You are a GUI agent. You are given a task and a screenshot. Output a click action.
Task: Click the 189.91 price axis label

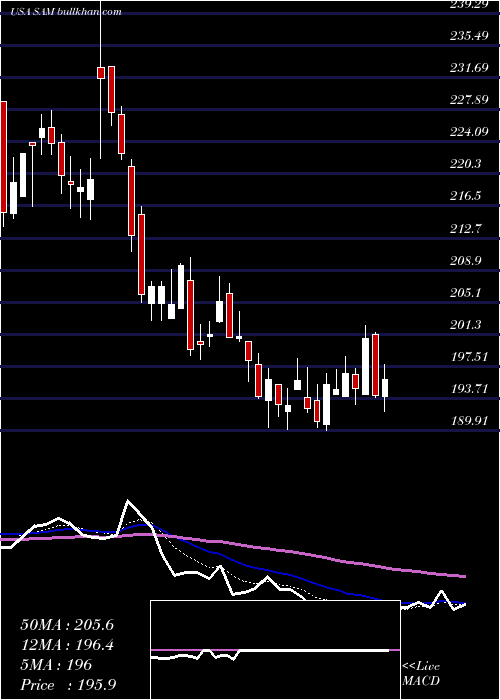coord(468,421)
